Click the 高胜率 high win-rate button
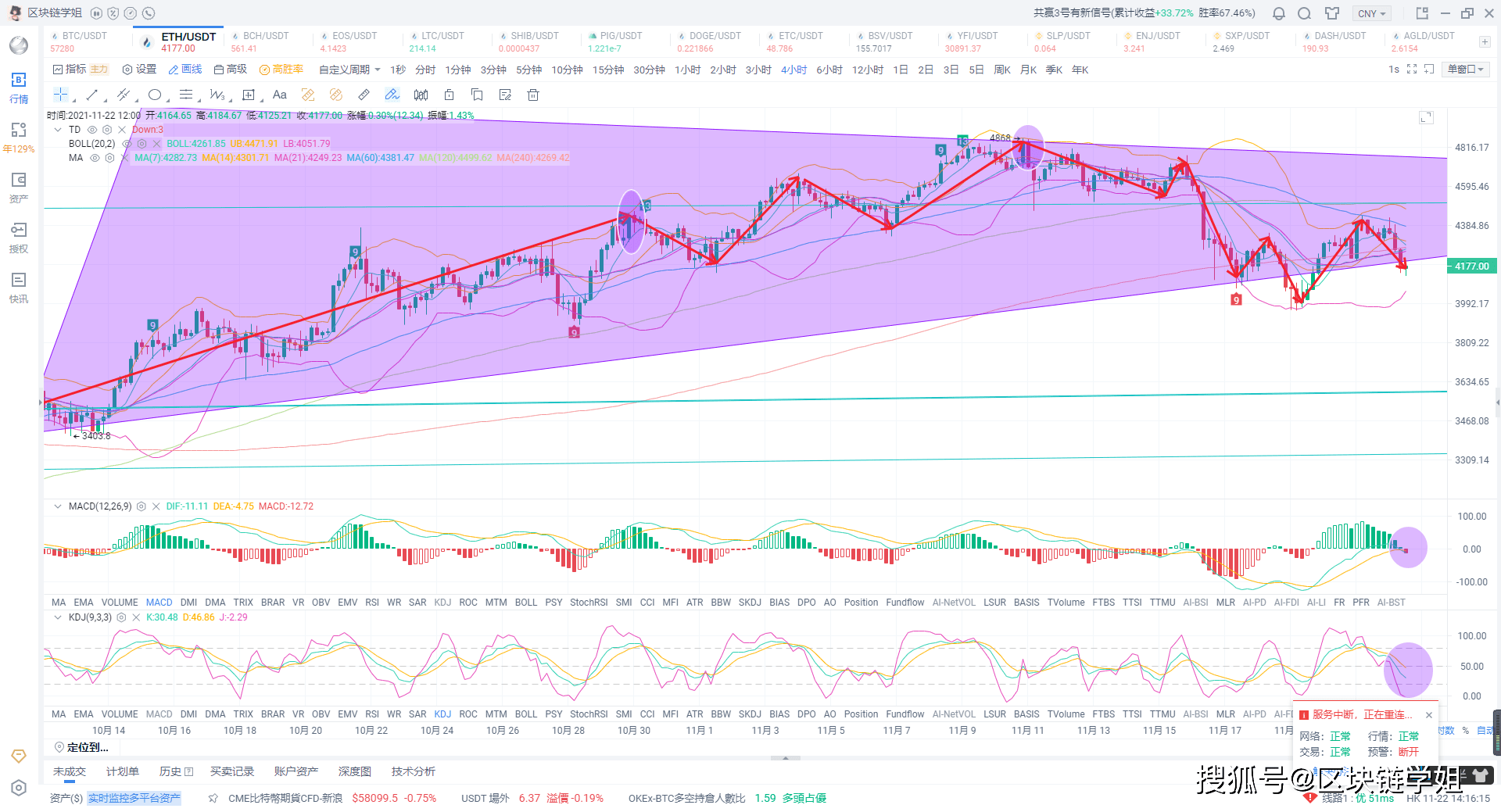1501x812 pixels. tap(281, 70)
